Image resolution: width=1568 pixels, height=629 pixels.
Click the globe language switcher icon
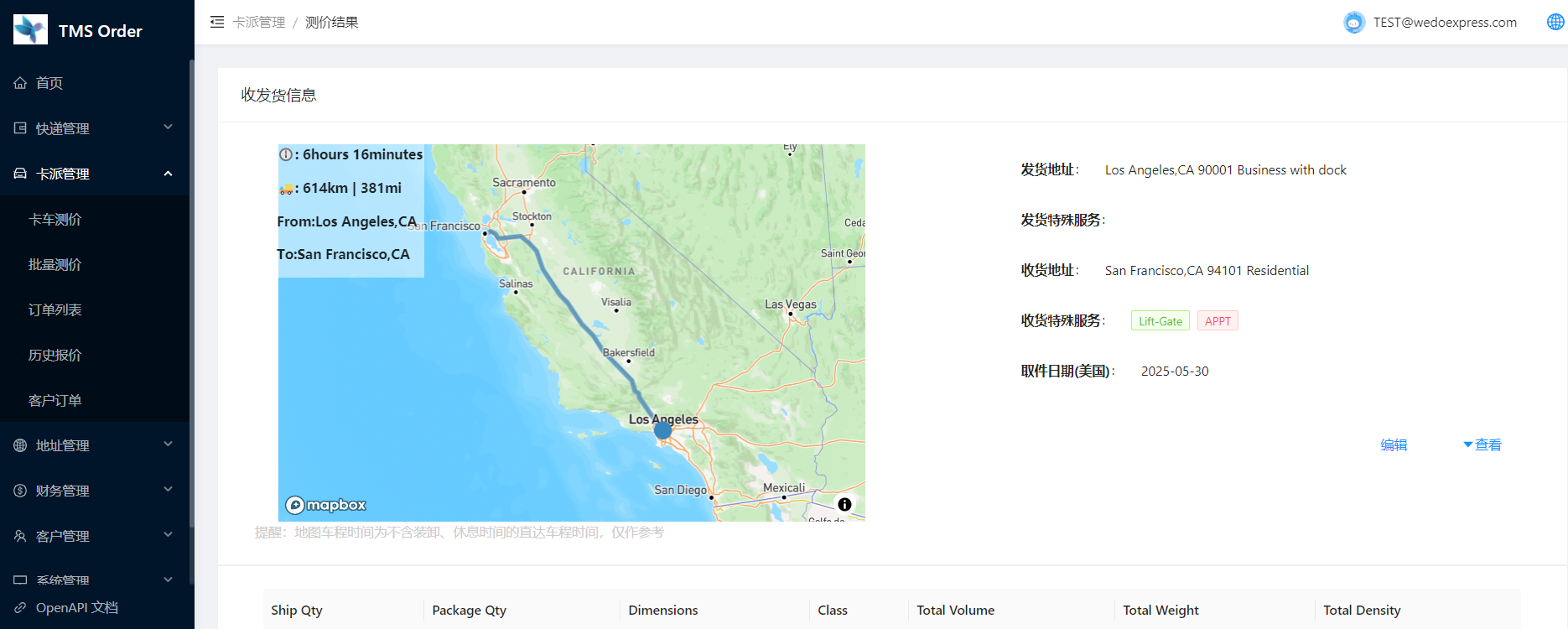[x=1555, y=22]
